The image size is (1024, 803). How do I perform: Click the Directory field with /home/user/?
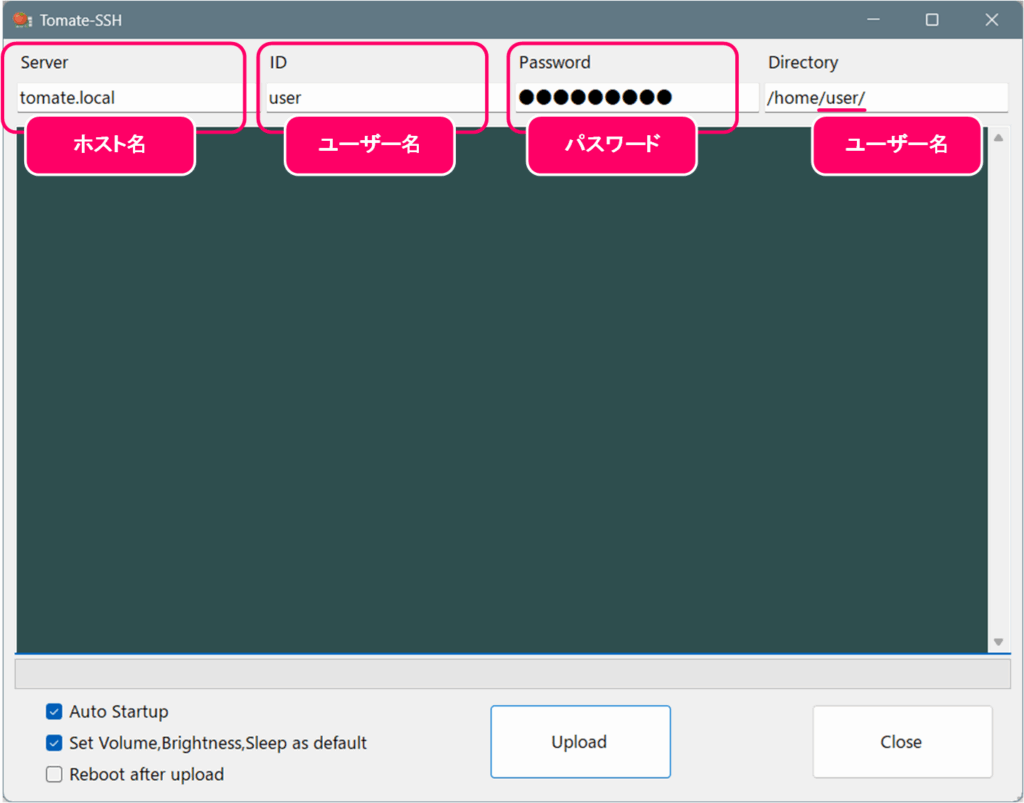pos(886,98)
